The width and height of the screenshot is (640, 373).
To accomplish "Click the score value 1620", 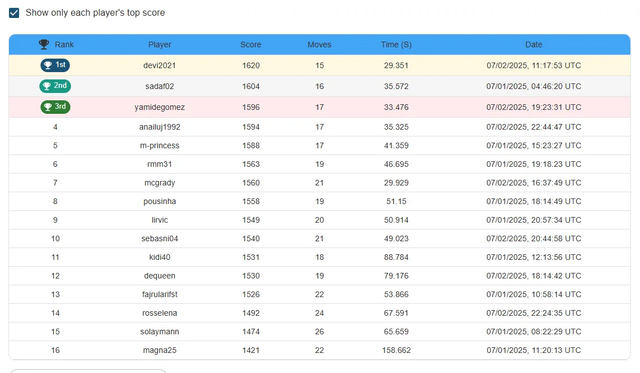I will [251, 65].
